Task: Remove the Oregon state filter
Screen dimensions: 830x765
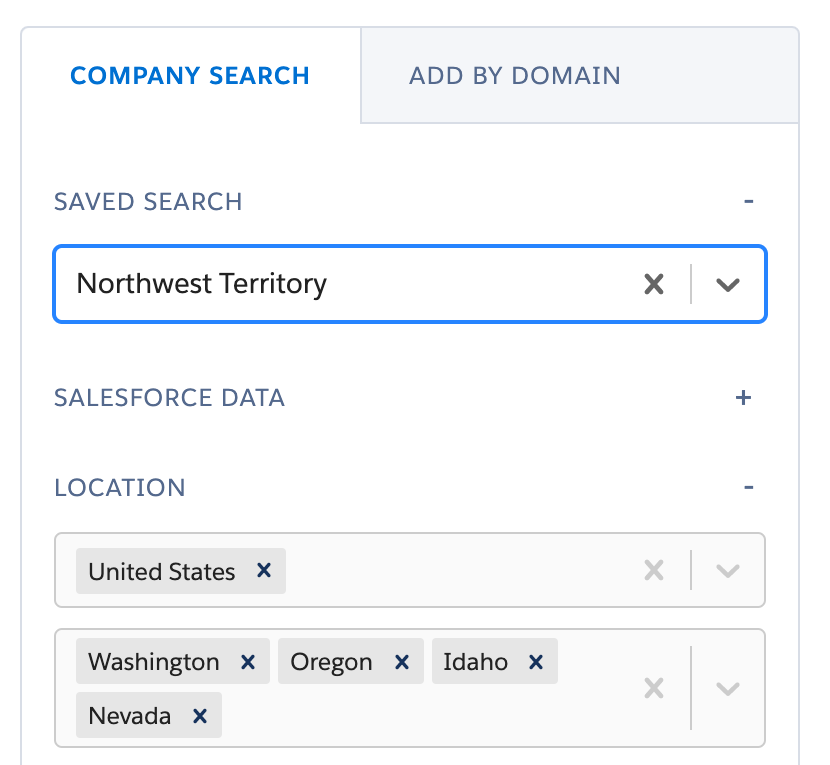Action: pyautogui.click(x=401, y=661)
